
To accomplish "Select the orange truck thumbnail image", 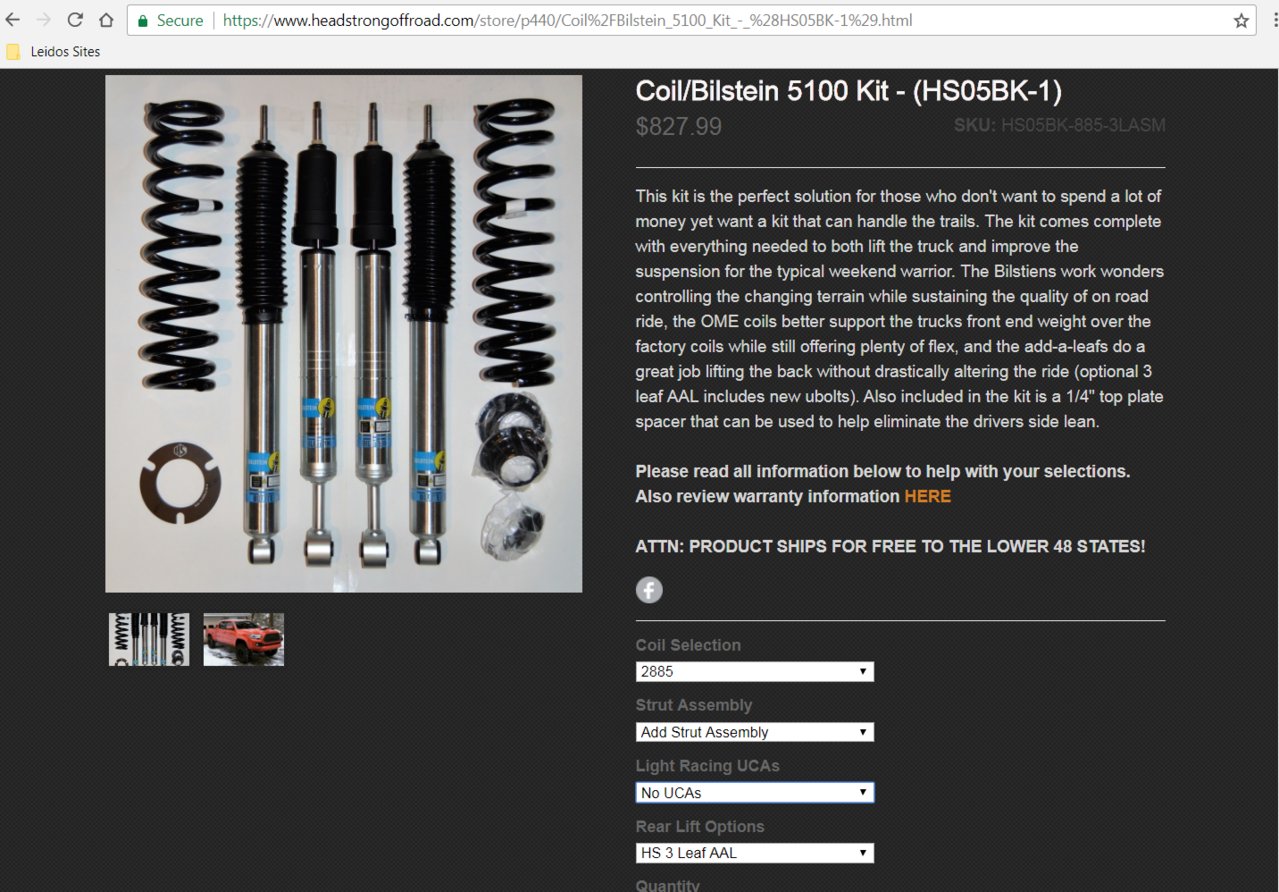I will [x=244, y=639].
